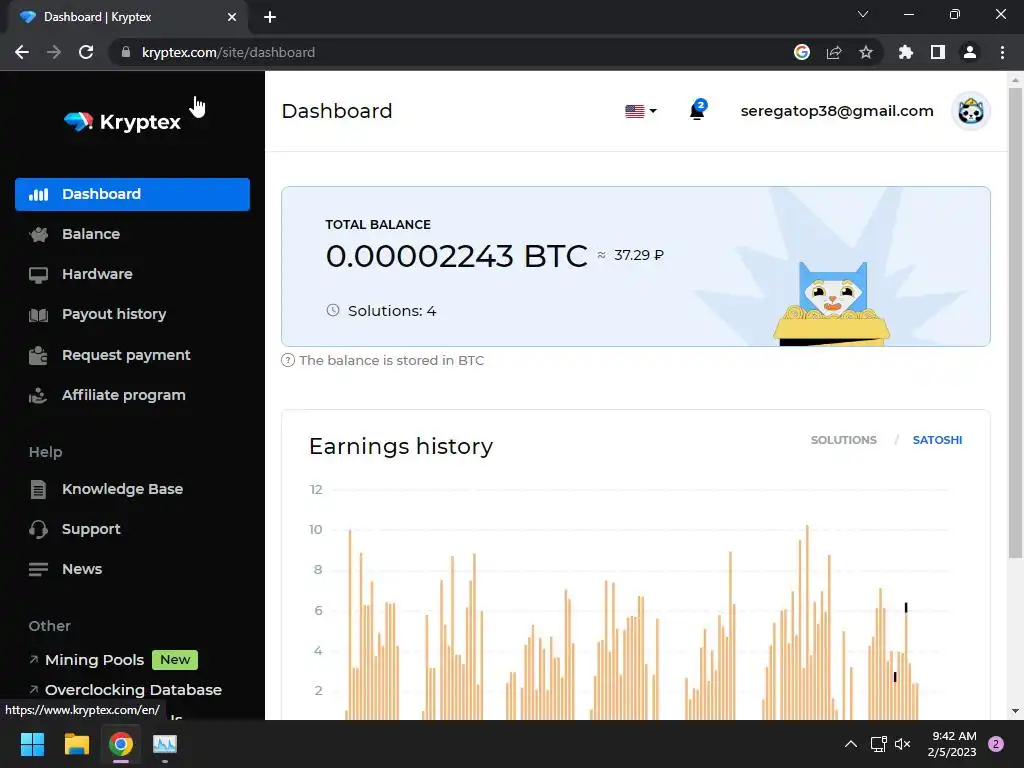Open the taskbar clock and date
Screen dimensions: 1024x768
click(952, 744)
